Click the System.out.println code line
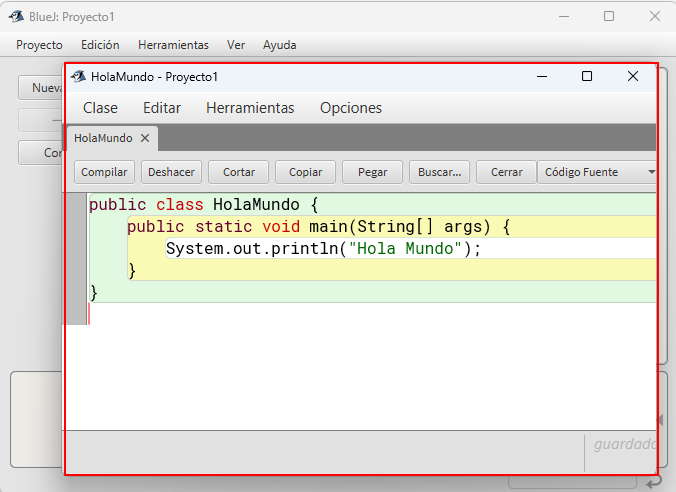This screenshot has height=492, width=676. [323, 249]
